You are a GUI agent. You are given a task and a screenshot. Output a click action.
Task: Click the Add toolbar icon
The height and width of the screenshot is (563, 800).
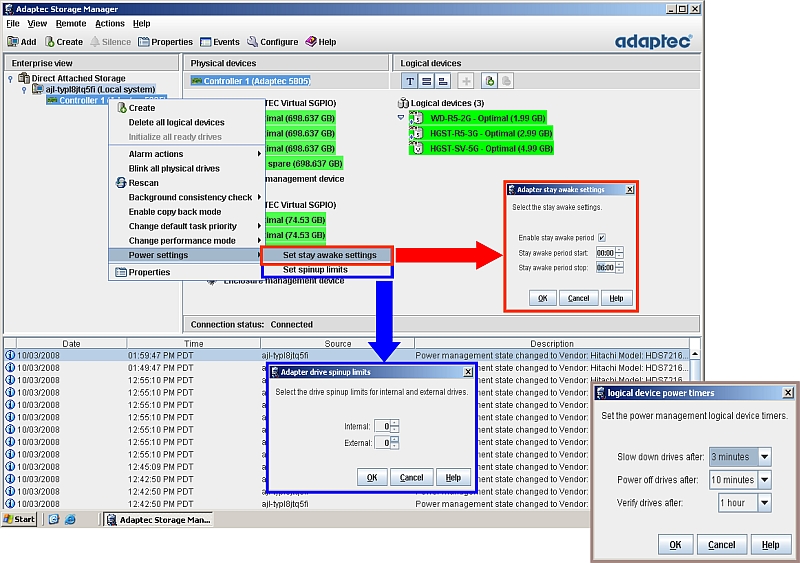pyautogui.click(x=13, y=42)
